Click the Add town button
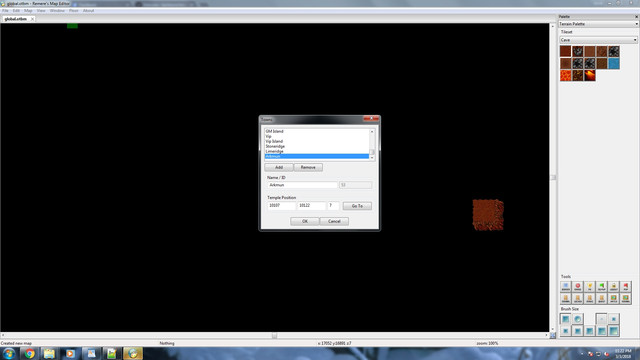 coord(279,167)
